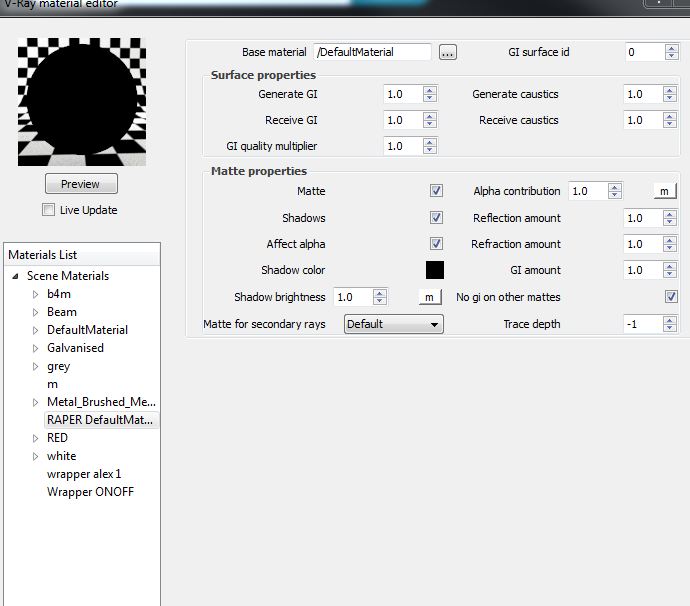This screenshot has width=690, height=606.
Task: Expand the b4m material node
Action: click(36, 294)
